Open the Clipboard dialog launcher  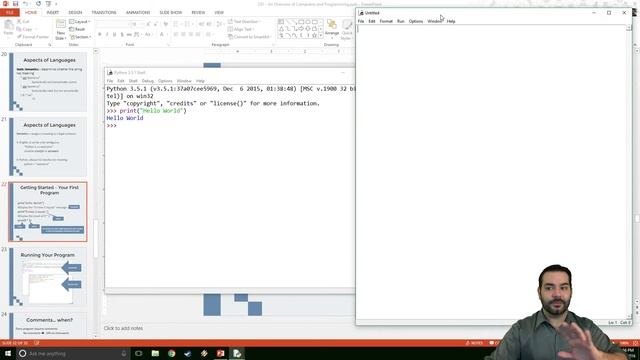click(50, 44)
